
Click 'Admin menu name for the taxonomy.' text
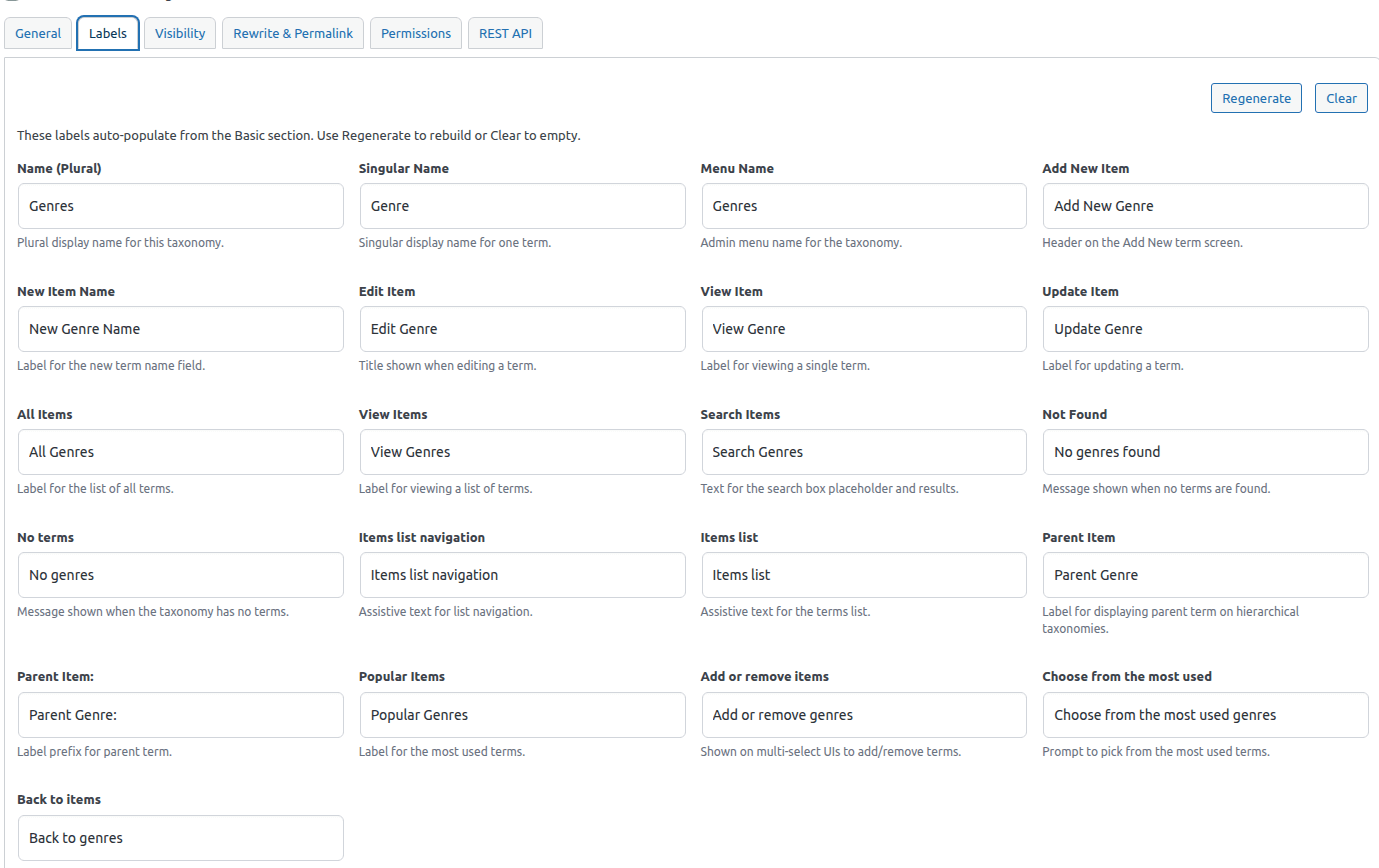point(801,243)
